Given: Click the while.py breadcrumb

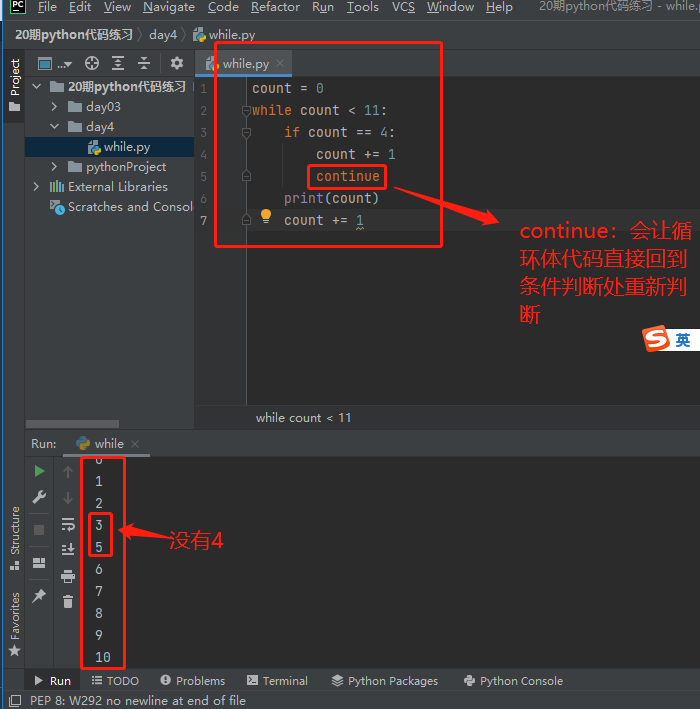Looking at the screenshot, I should click(x=224, y=34).
